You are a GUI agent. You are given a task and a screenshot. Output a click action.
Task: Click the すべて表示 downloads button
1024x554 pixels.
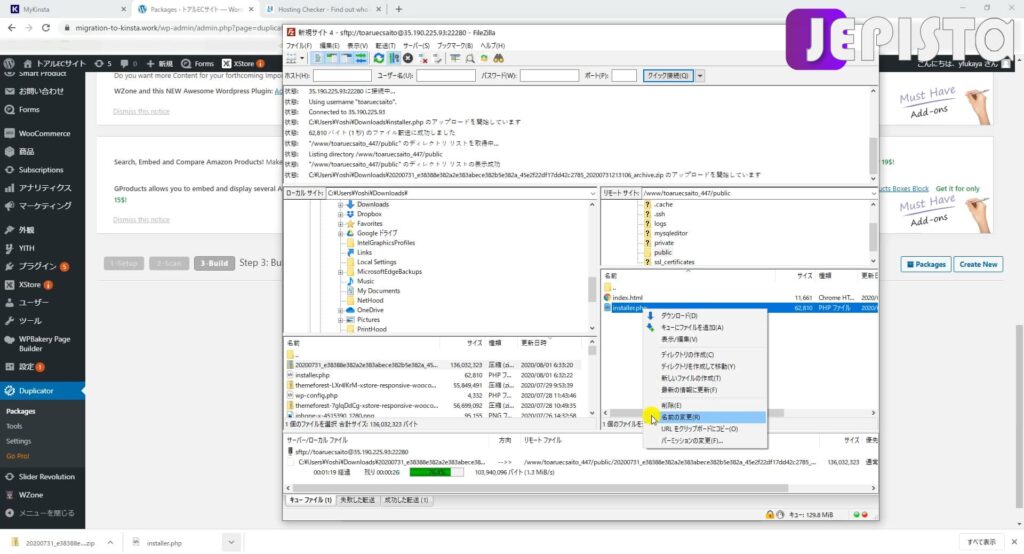pos(981,542)
